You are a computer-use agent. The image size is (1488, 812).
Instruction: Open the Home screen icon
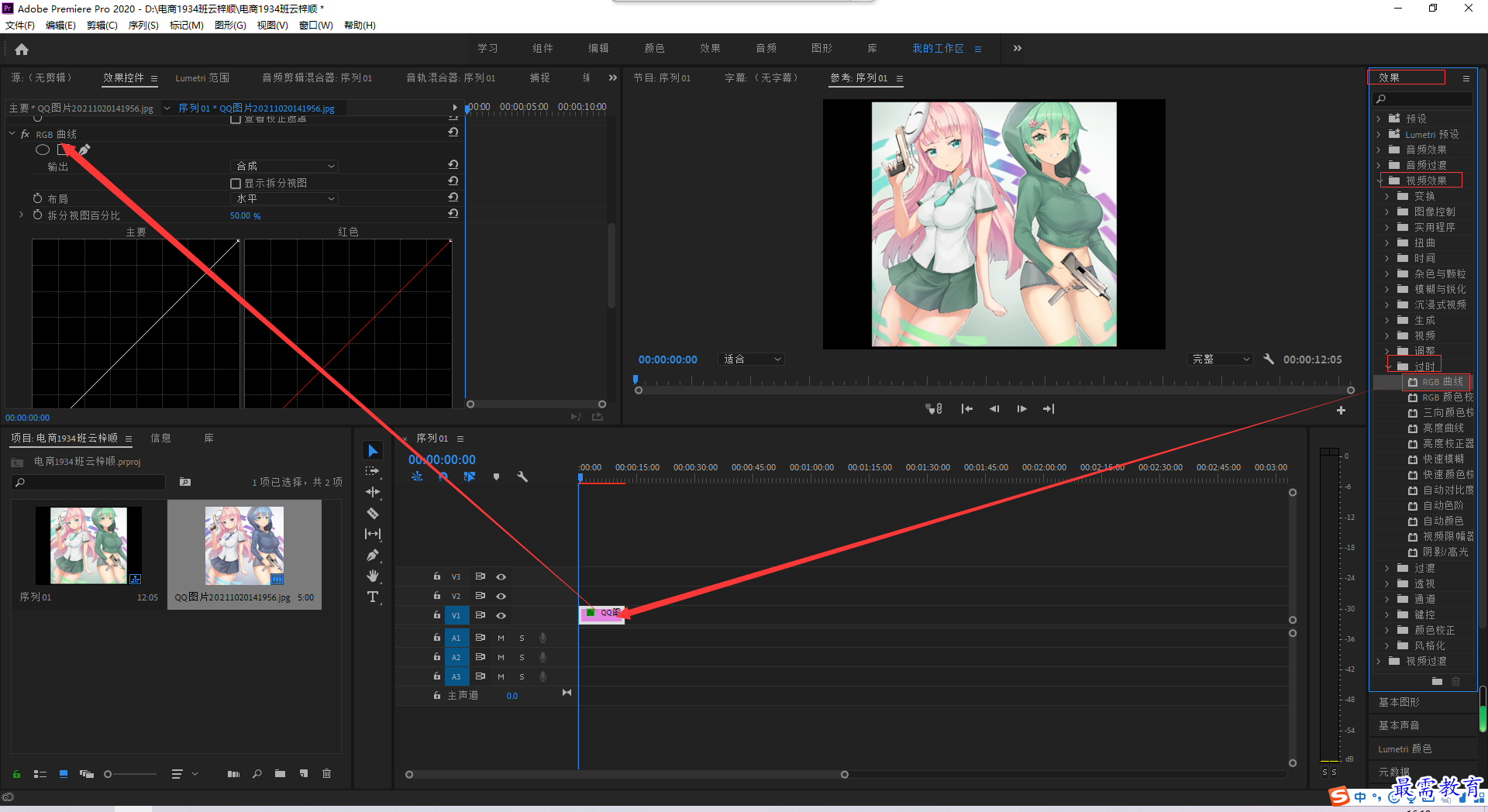pos(22,49)
